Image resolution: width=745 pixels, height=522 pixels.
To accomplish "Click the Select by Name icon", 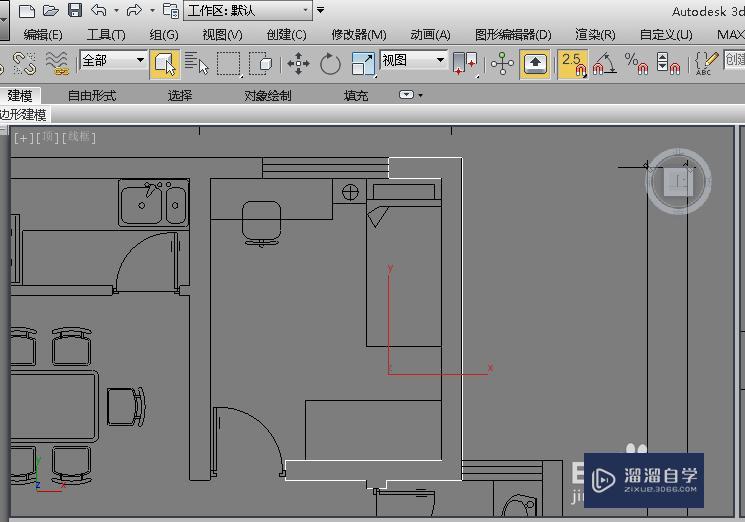I will [x=197, y=64].
